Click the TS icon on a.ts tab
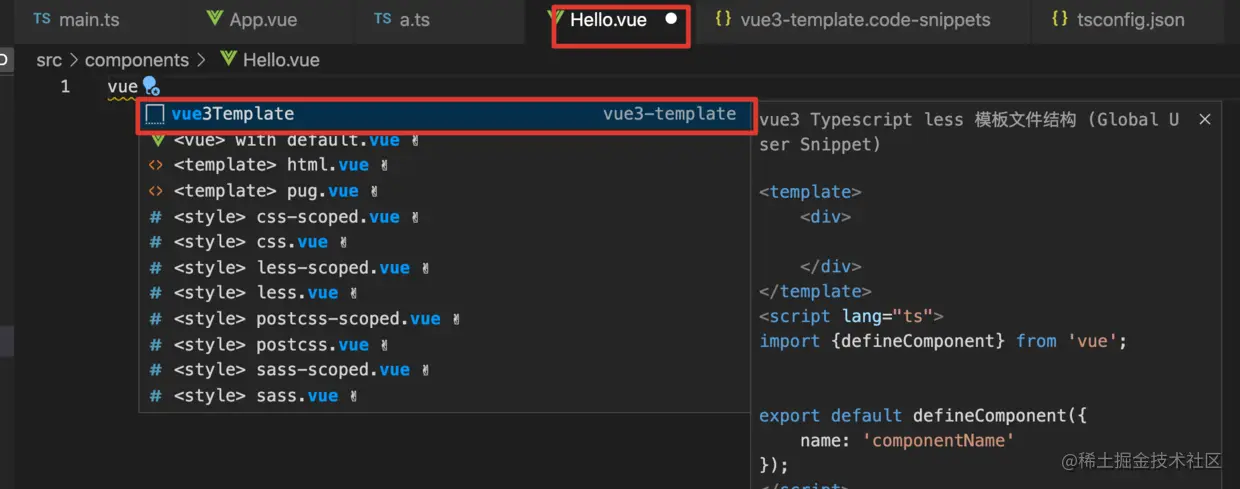The width and height of the screenshot is (1240, 489). pyautogui.click(x=383, y=19)
